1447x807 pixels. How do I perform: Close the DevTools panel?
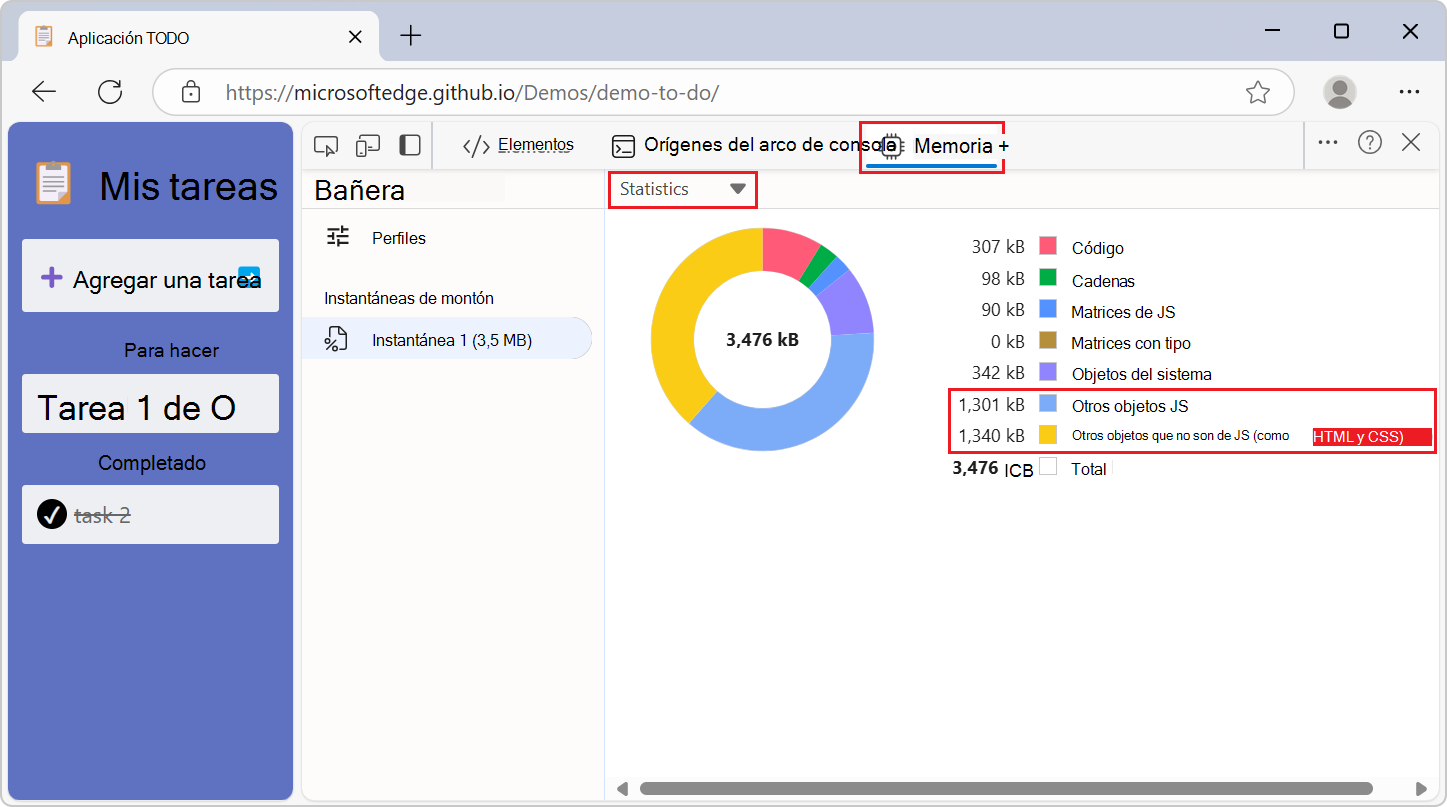pos(1411,142)
